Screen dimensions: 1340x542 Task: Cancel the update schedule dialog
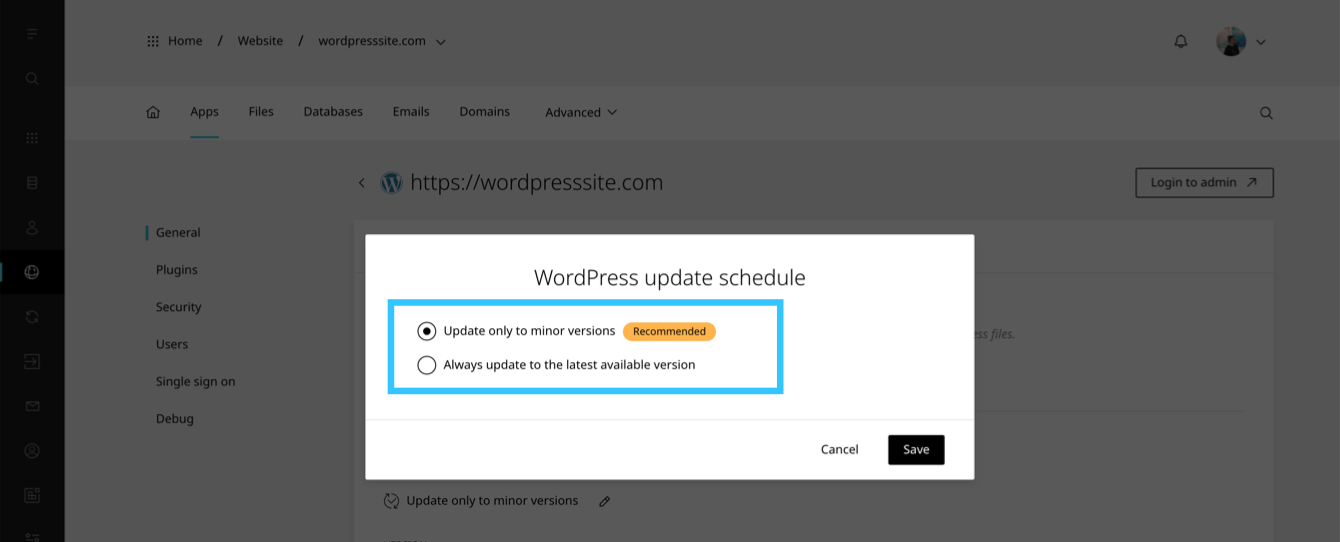(839, 450)
